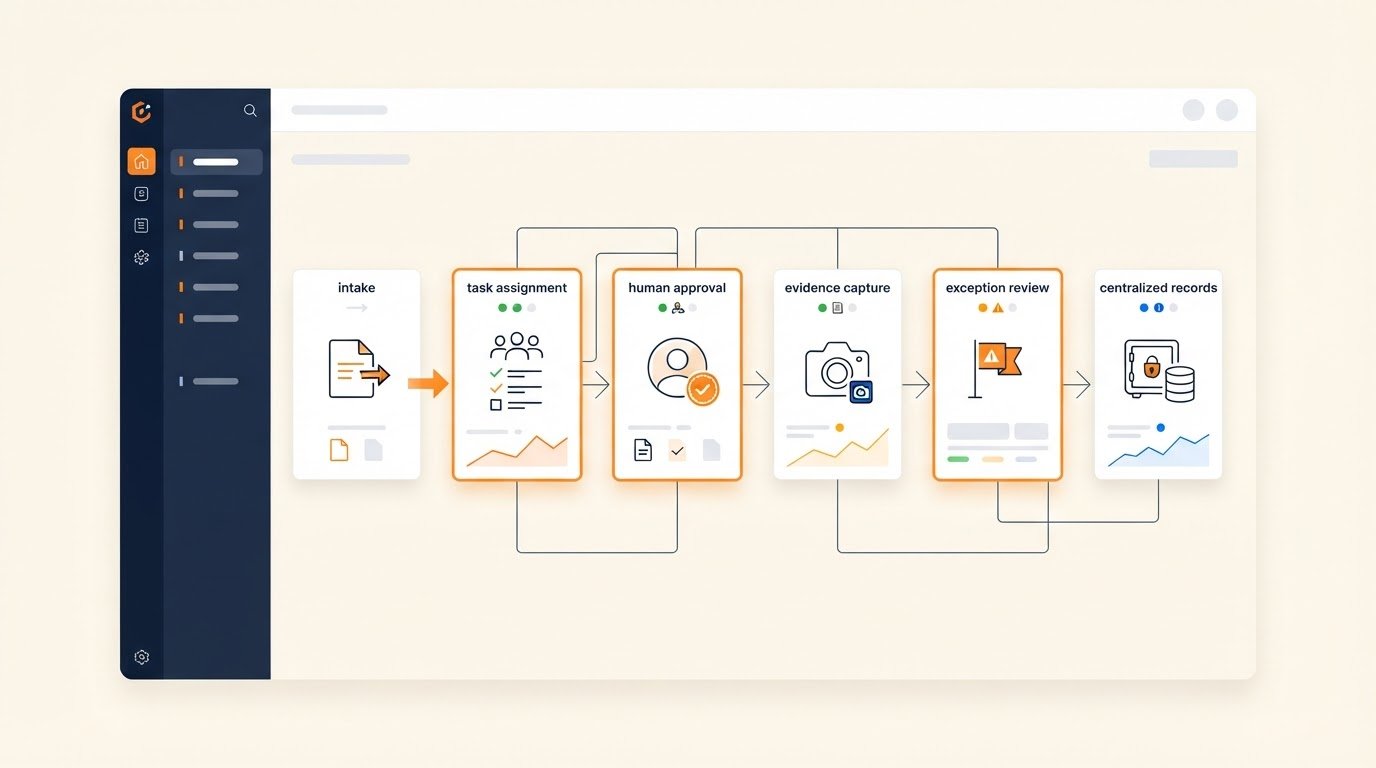Screen dimensions: 1376x768
Task: Click the task assignment trend chart
Action: click(517, 451)
